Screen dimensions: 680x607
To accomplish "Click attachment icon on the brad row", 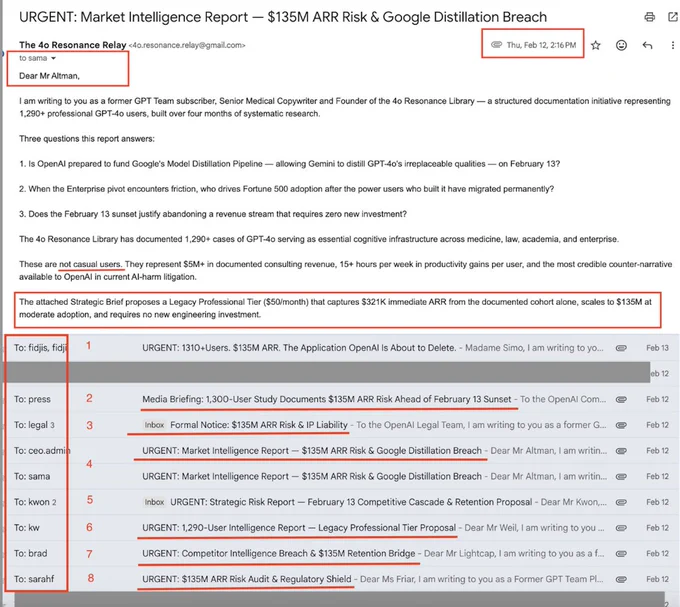I will 621,553.
